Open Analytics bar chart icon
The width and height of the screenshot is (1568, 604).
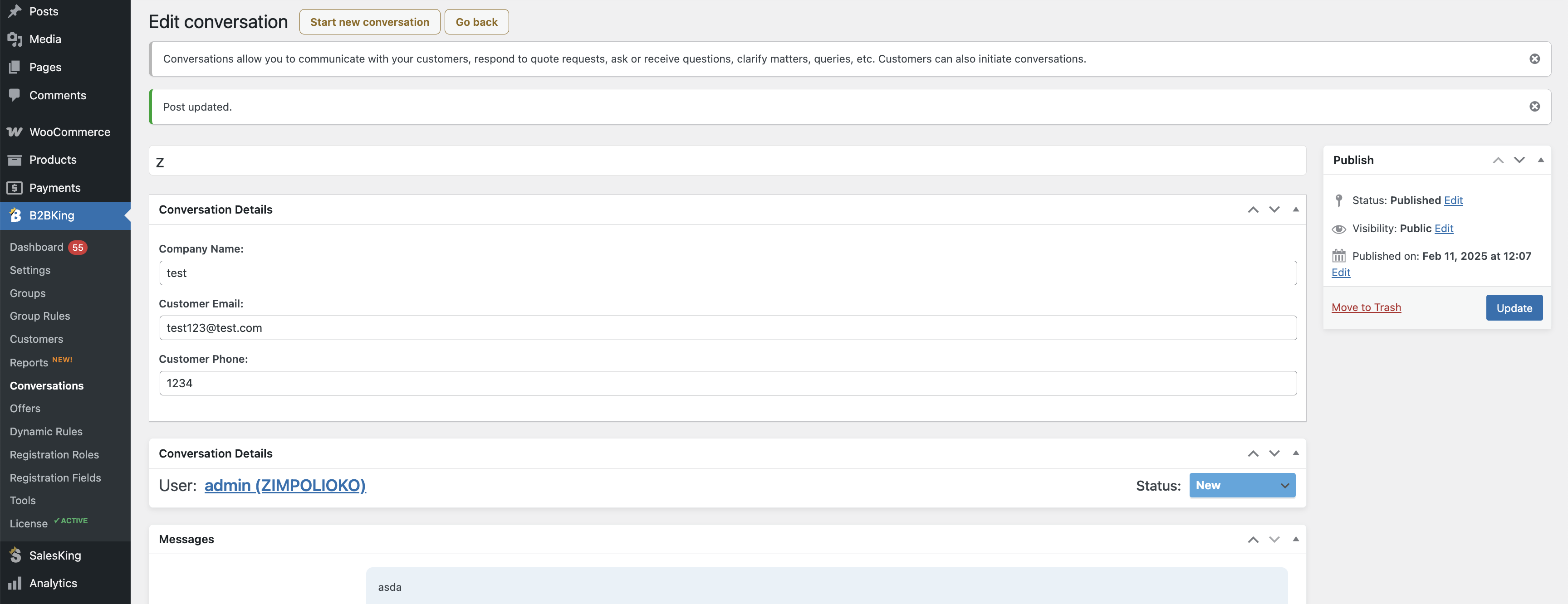[x=15, y=583]
